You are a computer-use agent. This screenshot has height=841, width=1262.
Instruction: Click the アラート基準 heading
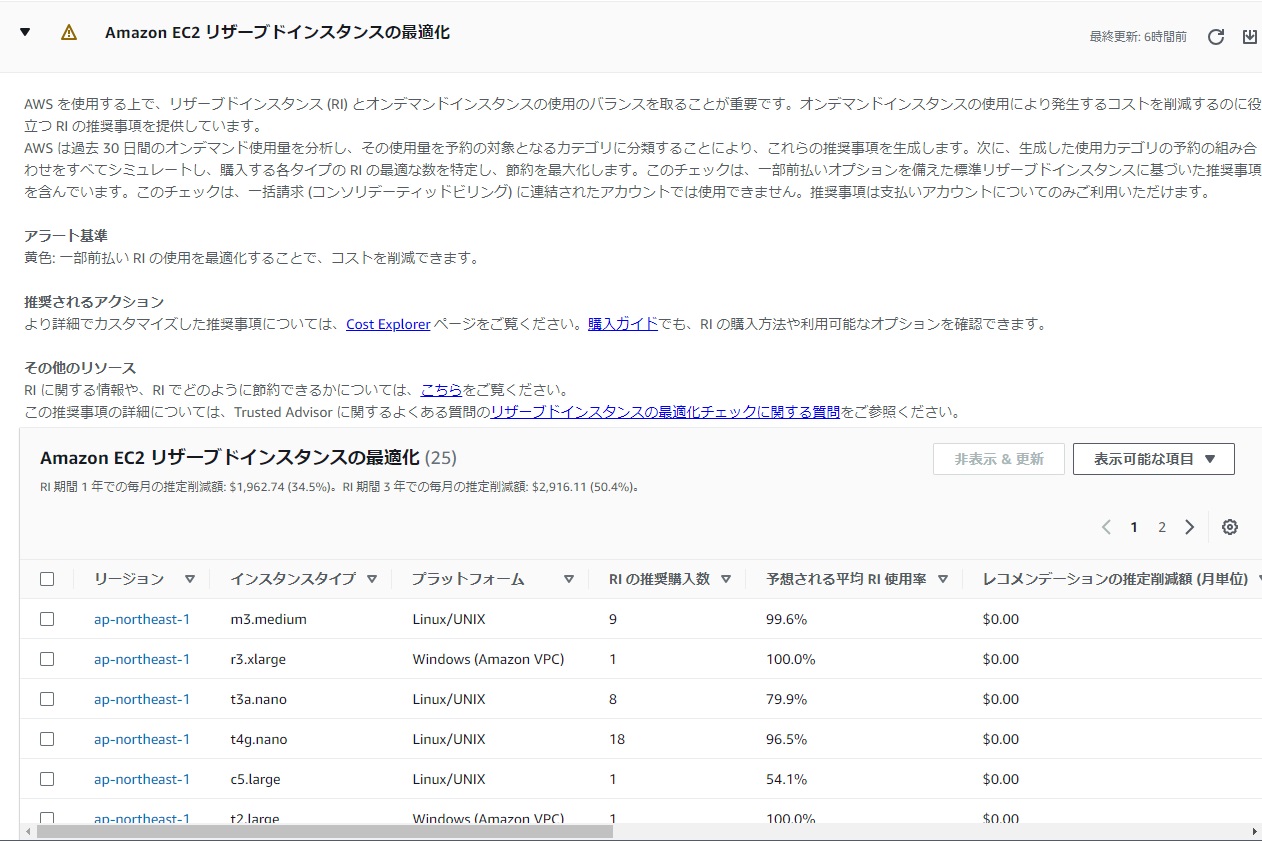(66, 236)
